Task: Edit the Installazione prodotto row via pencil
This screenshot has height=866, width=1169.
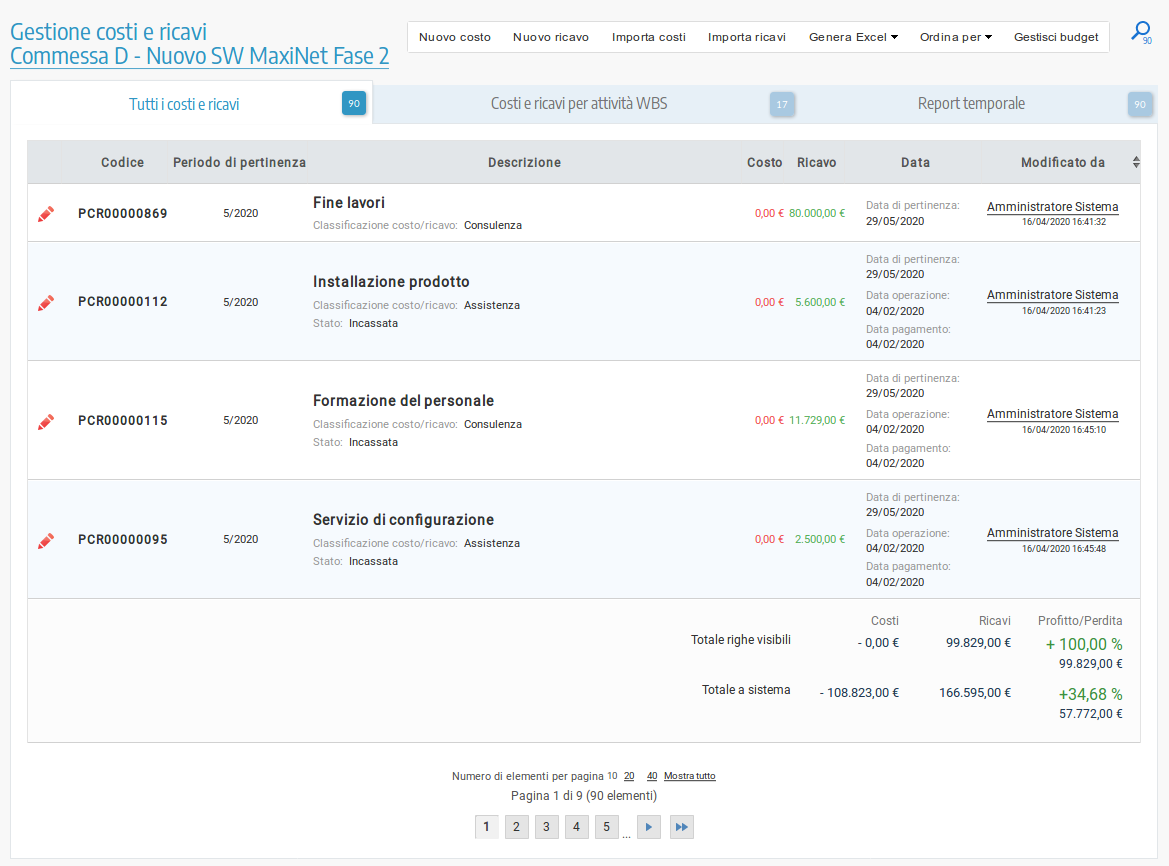Action: pos(46,302)
